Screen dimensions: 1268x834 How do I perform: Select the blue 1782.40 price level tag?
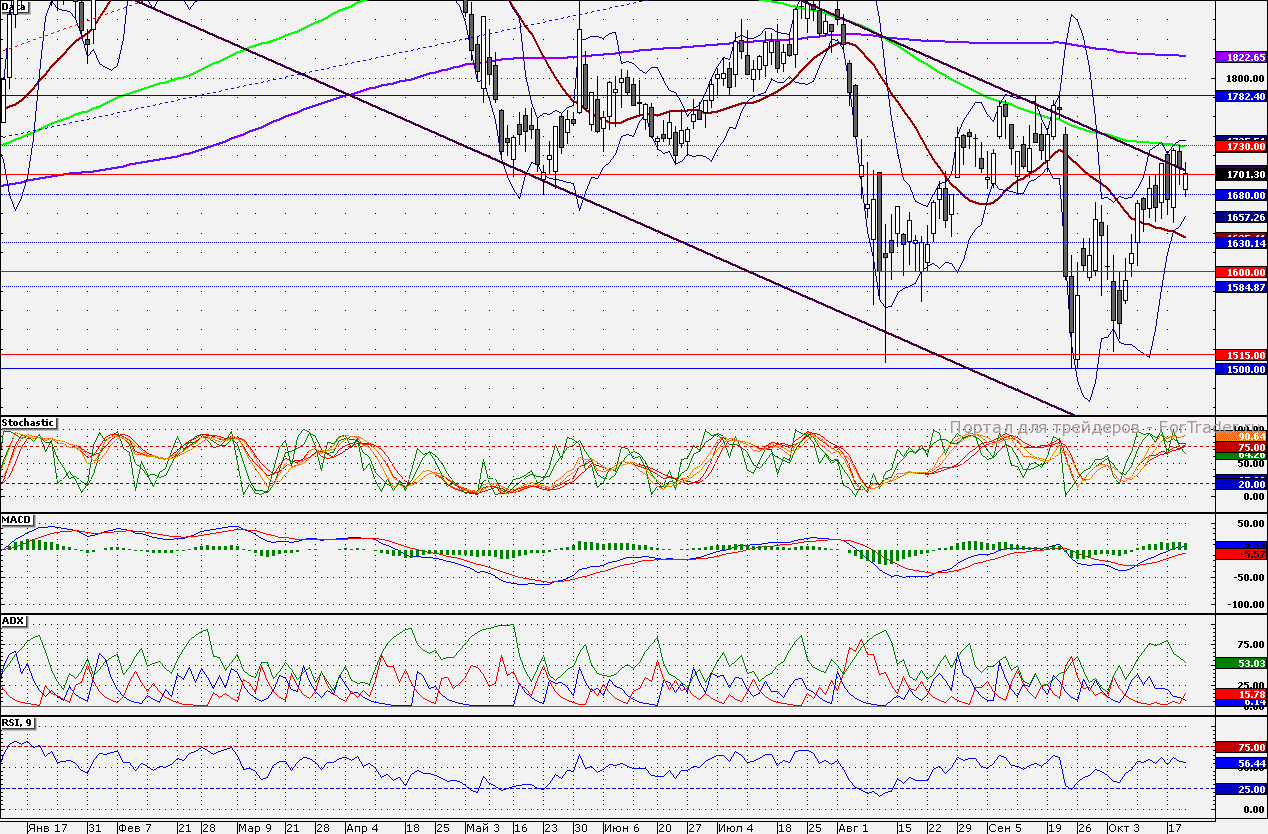pyautogui.click(x=1240, y=97)
